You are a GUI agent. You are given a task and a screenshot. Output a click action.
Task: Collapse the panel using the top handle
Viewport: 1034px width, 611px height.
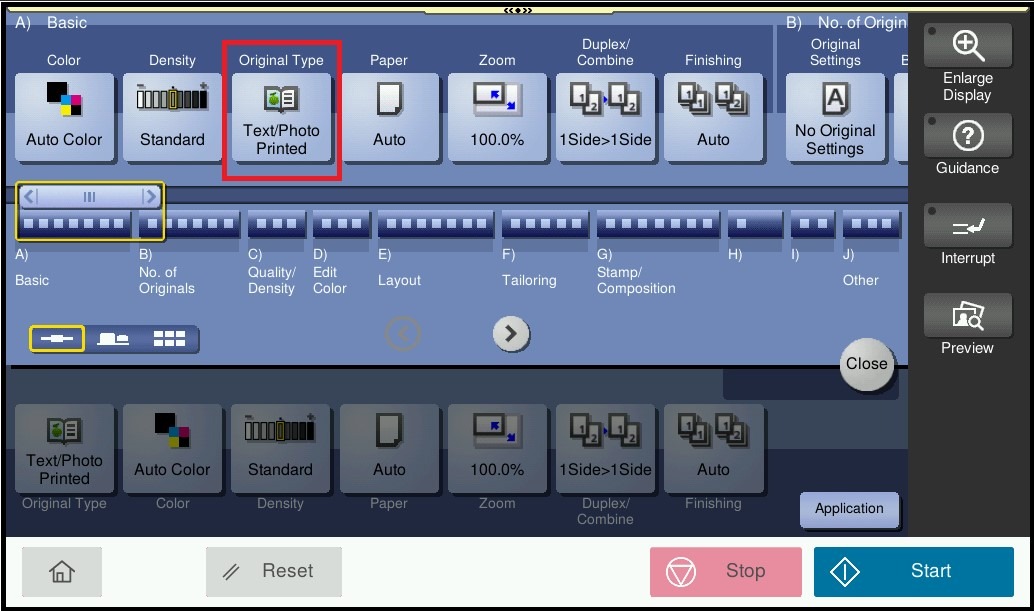517,10
